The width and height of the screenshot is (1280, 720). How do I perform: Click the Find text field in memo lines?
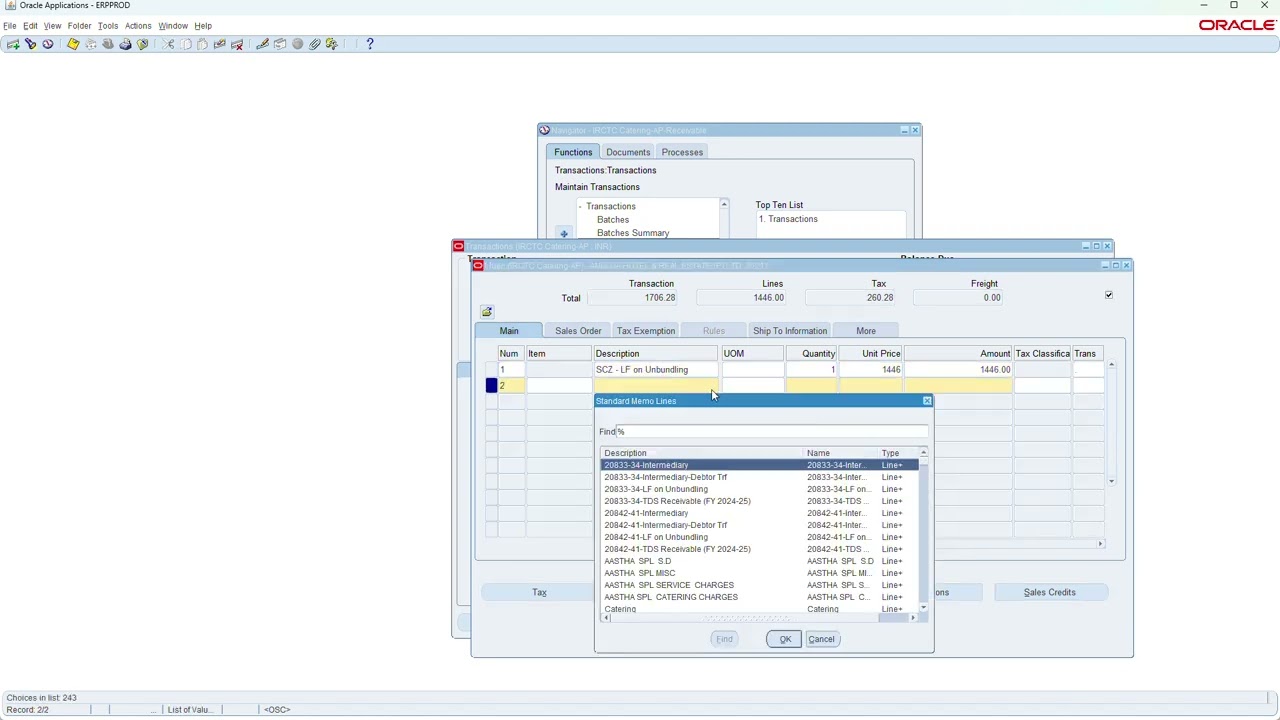(771, 432)
